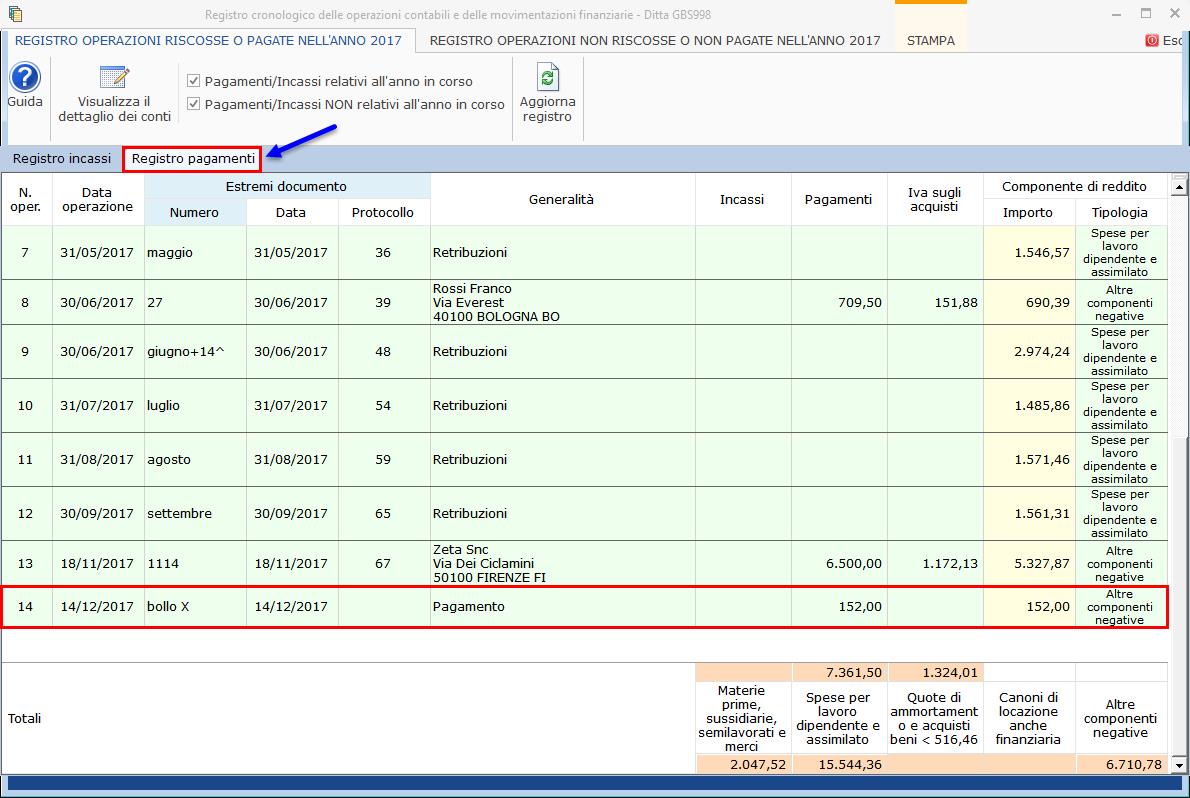This screenshot has height=798, width=1190.
Task: Select the 'Rossi Franco' generalità cell
Action: coord(562,302)
